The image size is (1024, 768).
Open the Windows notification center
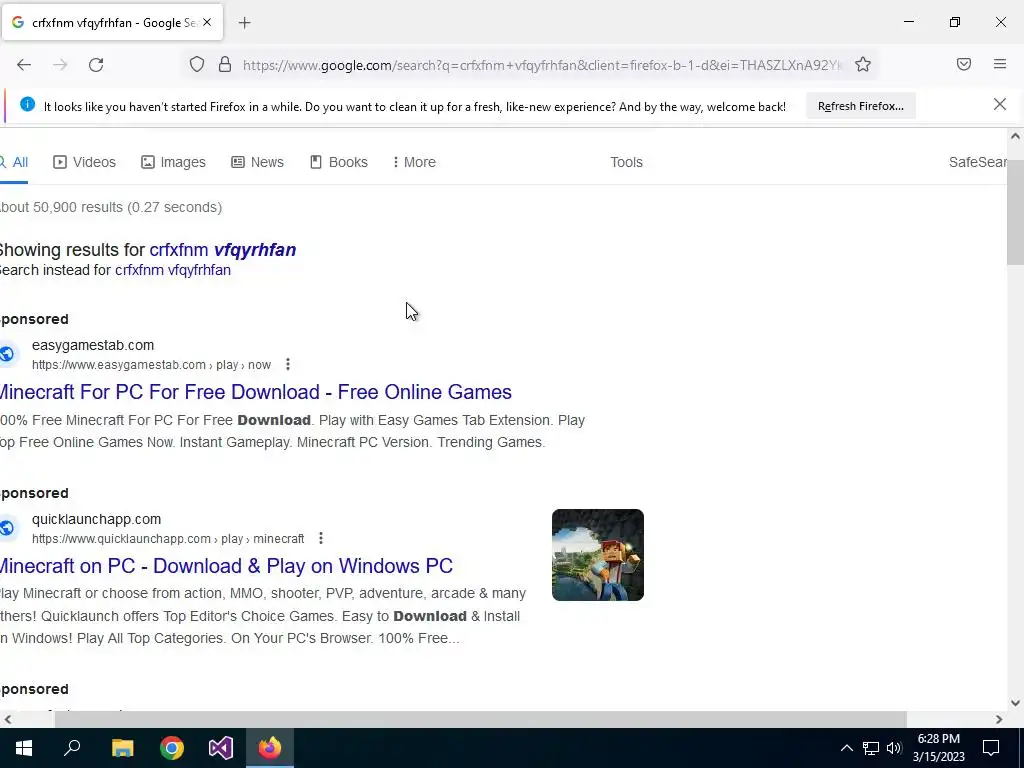[991, 748]
